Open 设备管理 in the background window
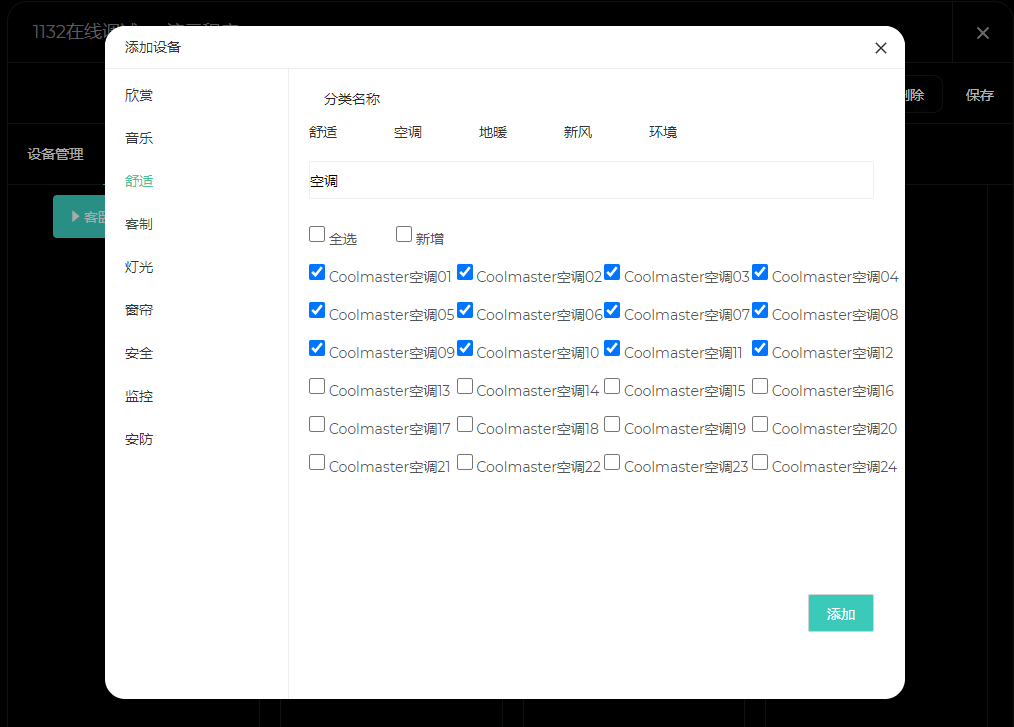The width and height of the screenshot is (1014, 727). pyautogui.click(x=56, y=154)
